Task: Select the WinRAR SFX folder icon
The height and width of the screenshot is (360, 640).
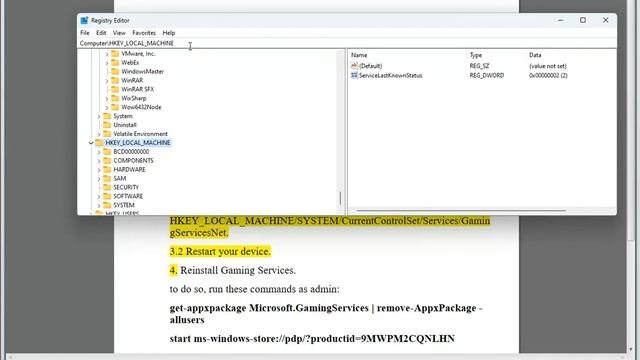Action: 115,89
